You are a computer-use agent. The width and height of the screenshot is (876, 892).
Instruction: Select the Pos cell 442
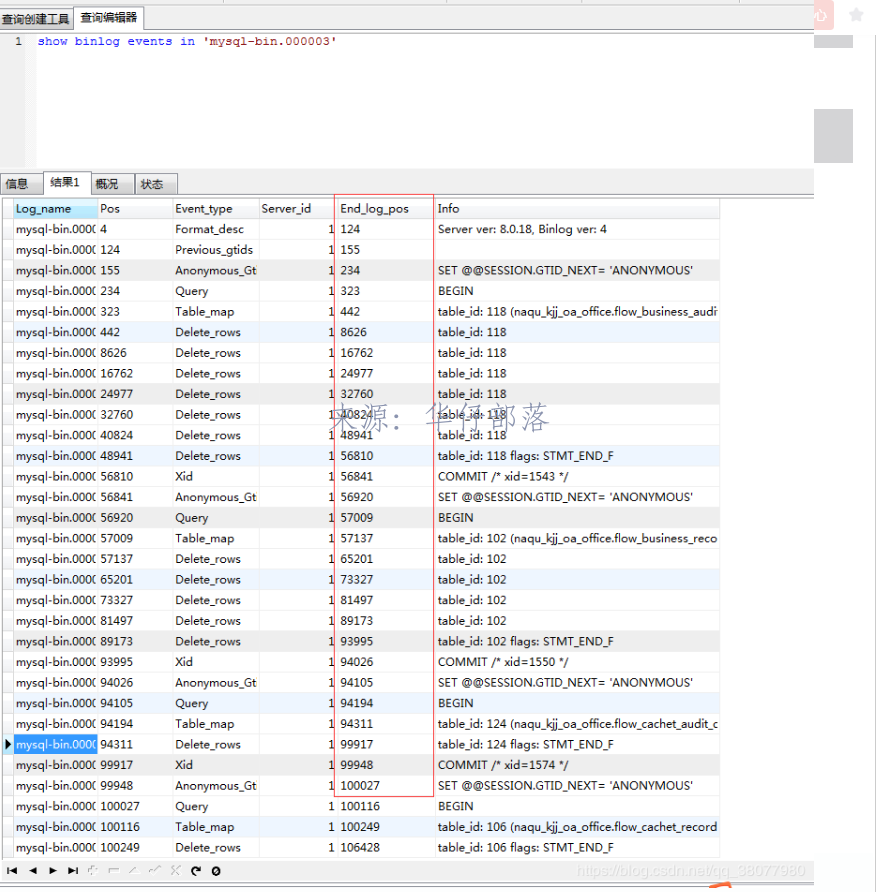(x=135, y=332)
